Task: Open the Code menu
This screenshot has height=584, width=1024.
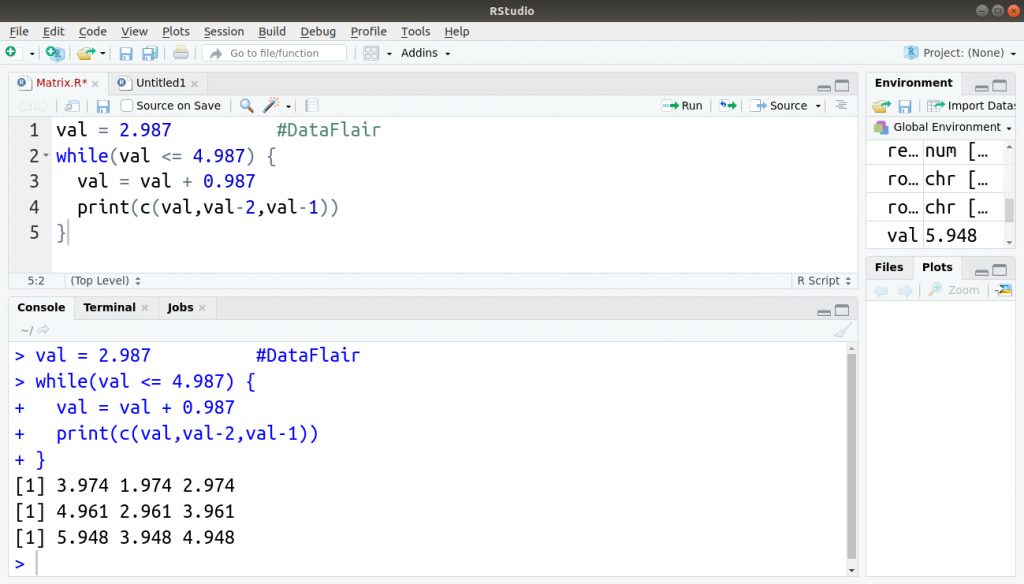Action: point(93,31)
